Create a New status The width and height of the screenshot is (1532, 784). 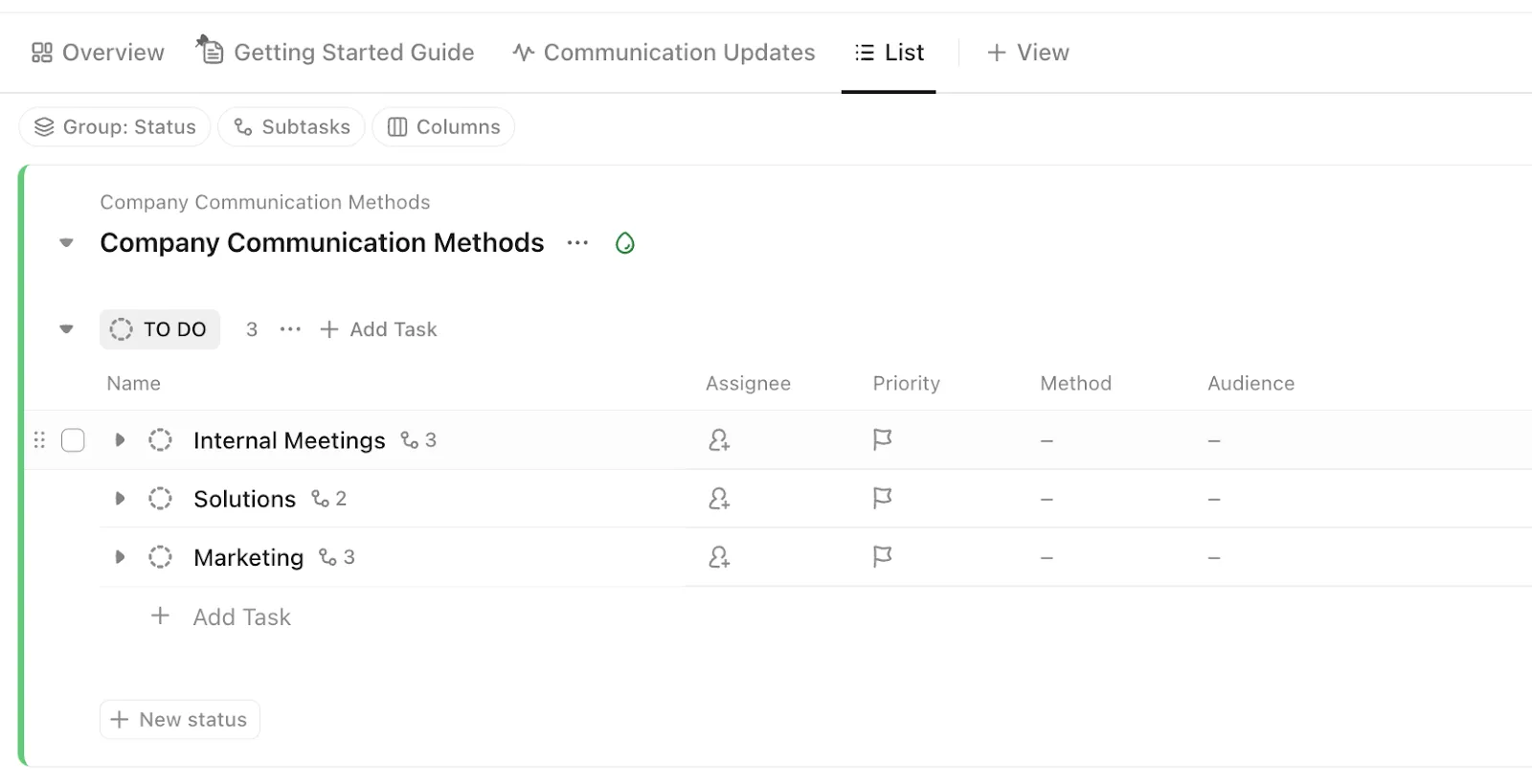(179, 720)
